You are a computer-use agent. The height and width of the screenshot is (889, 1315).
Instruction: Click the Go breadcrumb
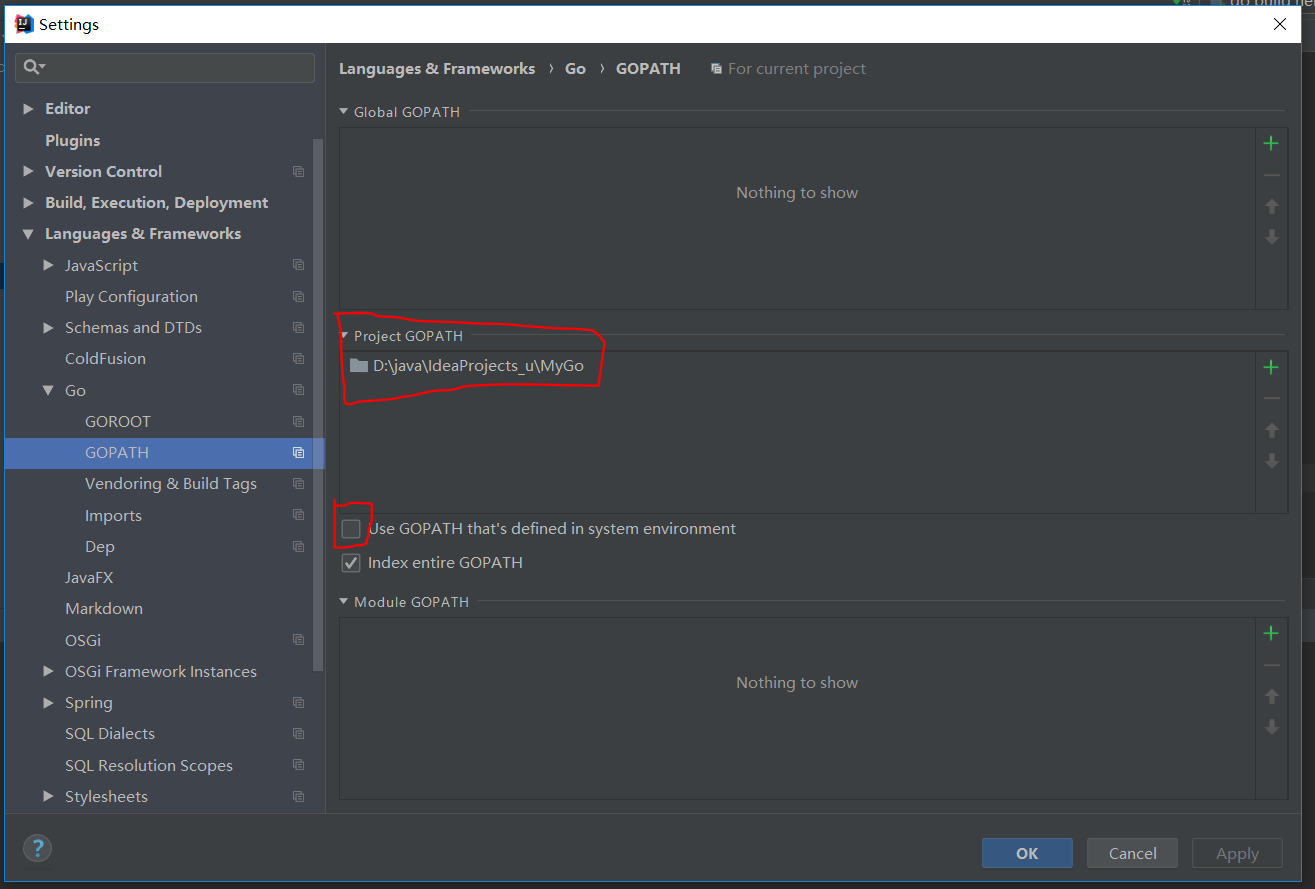pos(575,69)
